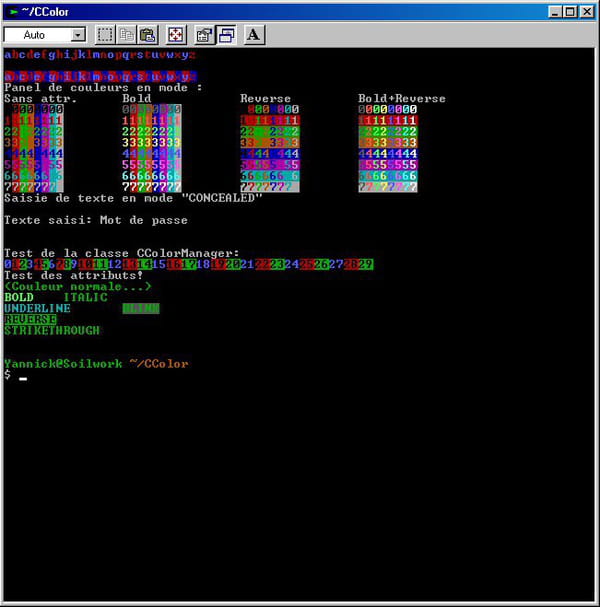Open console Properties from the toolbar

point(204,35)
